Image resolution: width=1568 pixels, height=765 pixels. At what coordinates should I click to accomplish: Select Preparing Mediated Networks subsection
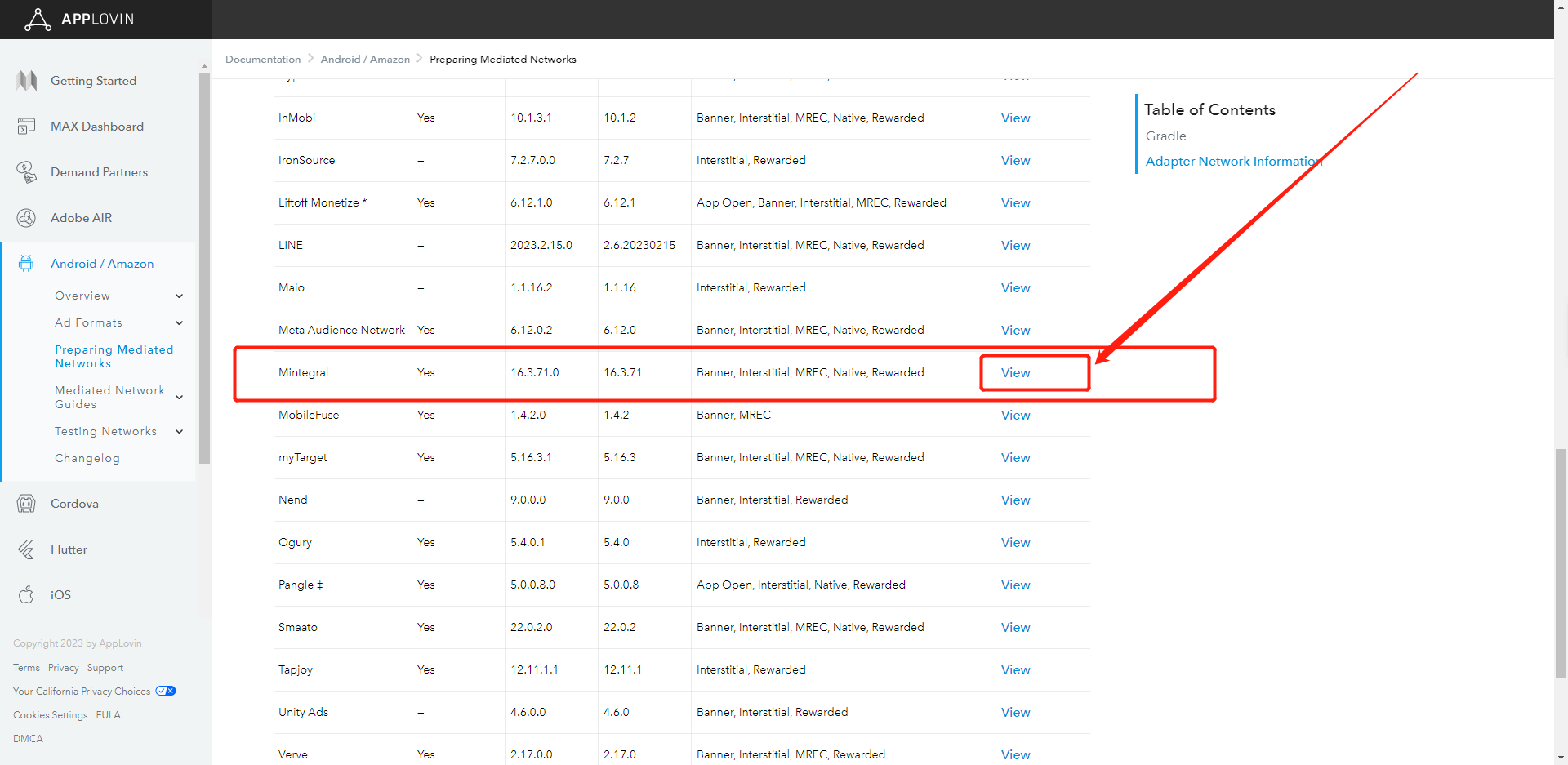[x=114, y=356]
